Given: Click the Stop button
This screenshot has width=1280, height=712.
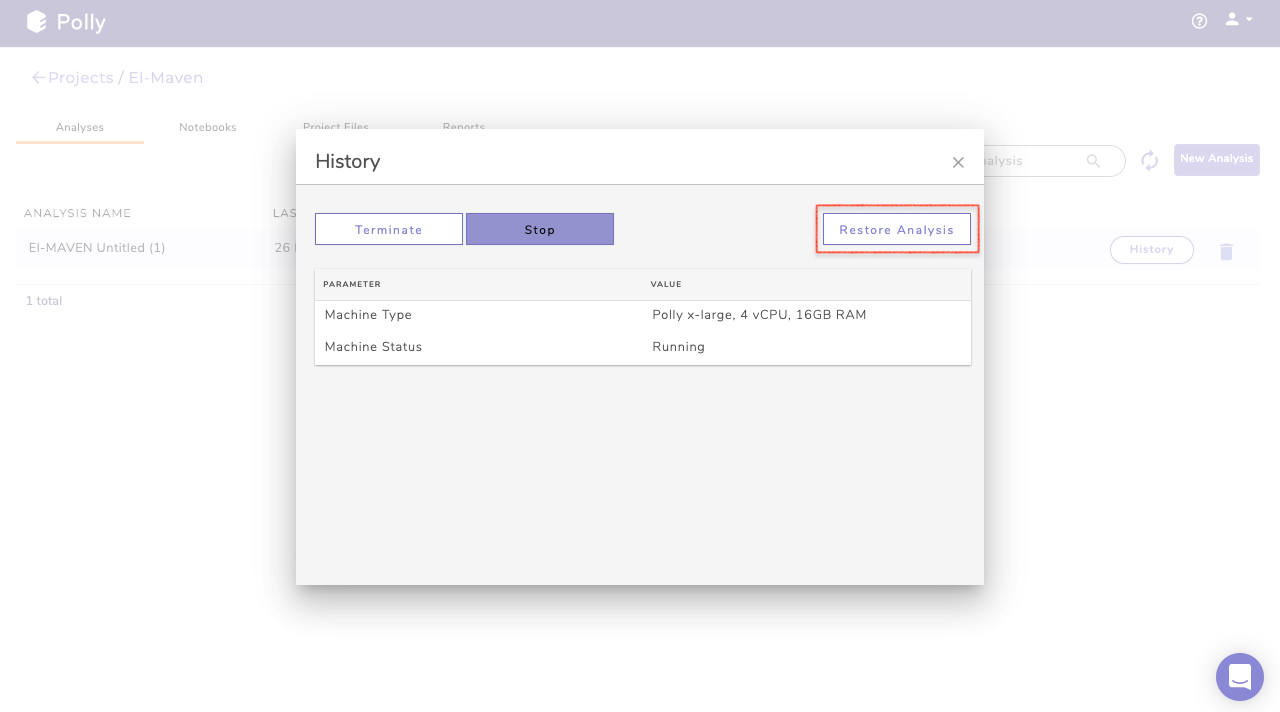Looking at the screenshot, I should tap(540, 229).
